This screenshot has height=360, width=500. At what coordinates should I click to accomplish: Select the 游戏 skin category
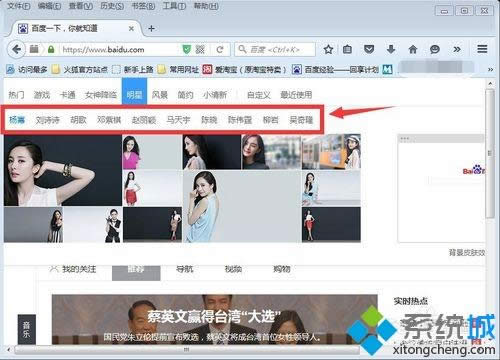[x=42, y=95]
